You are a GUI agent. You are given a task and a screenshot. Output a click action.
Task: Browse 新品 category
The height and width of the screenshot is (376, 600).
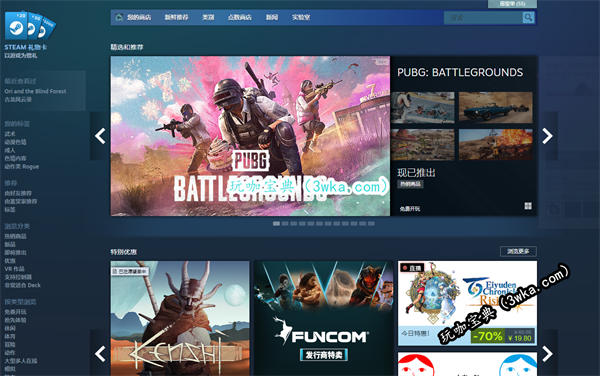coord(10,244)
